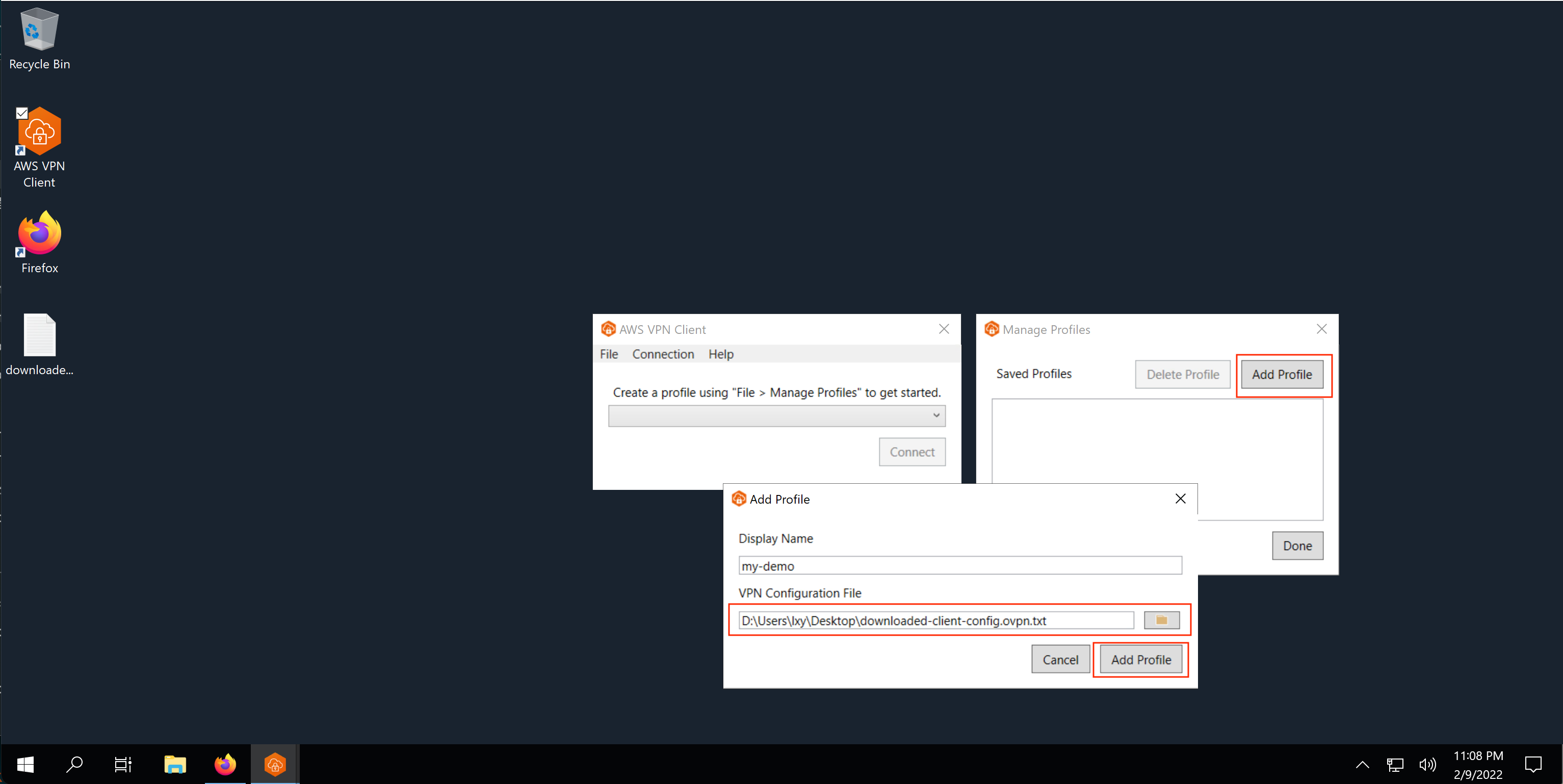
Task: Click Delete Profile in Manage Profiles
Action: (x=1183, y=374)
